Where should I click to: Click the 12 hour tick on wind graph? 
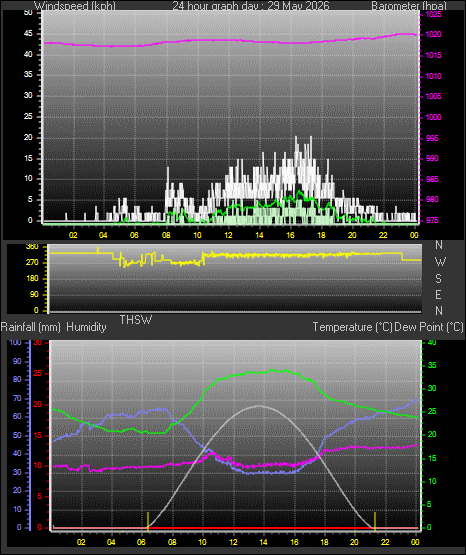228,235
